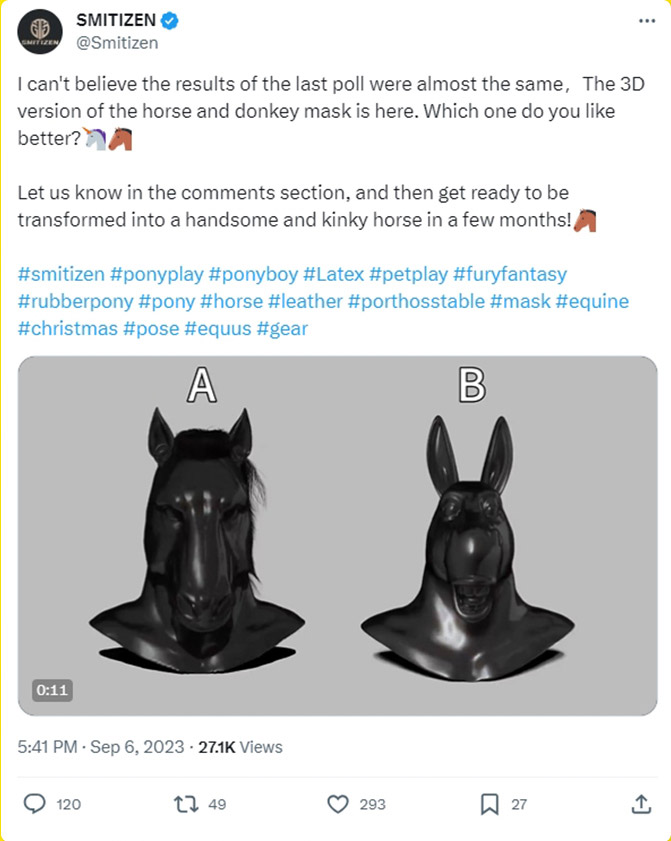671x841 pixels.
Task: Click the share upload icon
Action: pyautogui.click(x=641, y=803)
